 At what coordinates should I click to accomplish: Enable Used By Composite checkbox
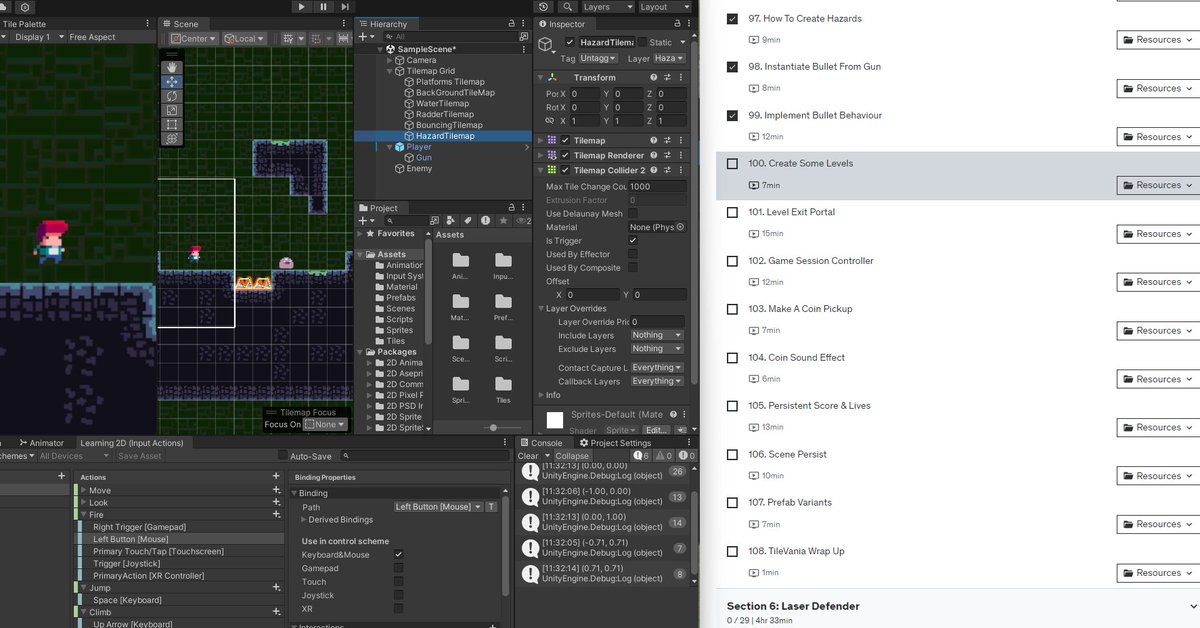(x=633, y=268)
